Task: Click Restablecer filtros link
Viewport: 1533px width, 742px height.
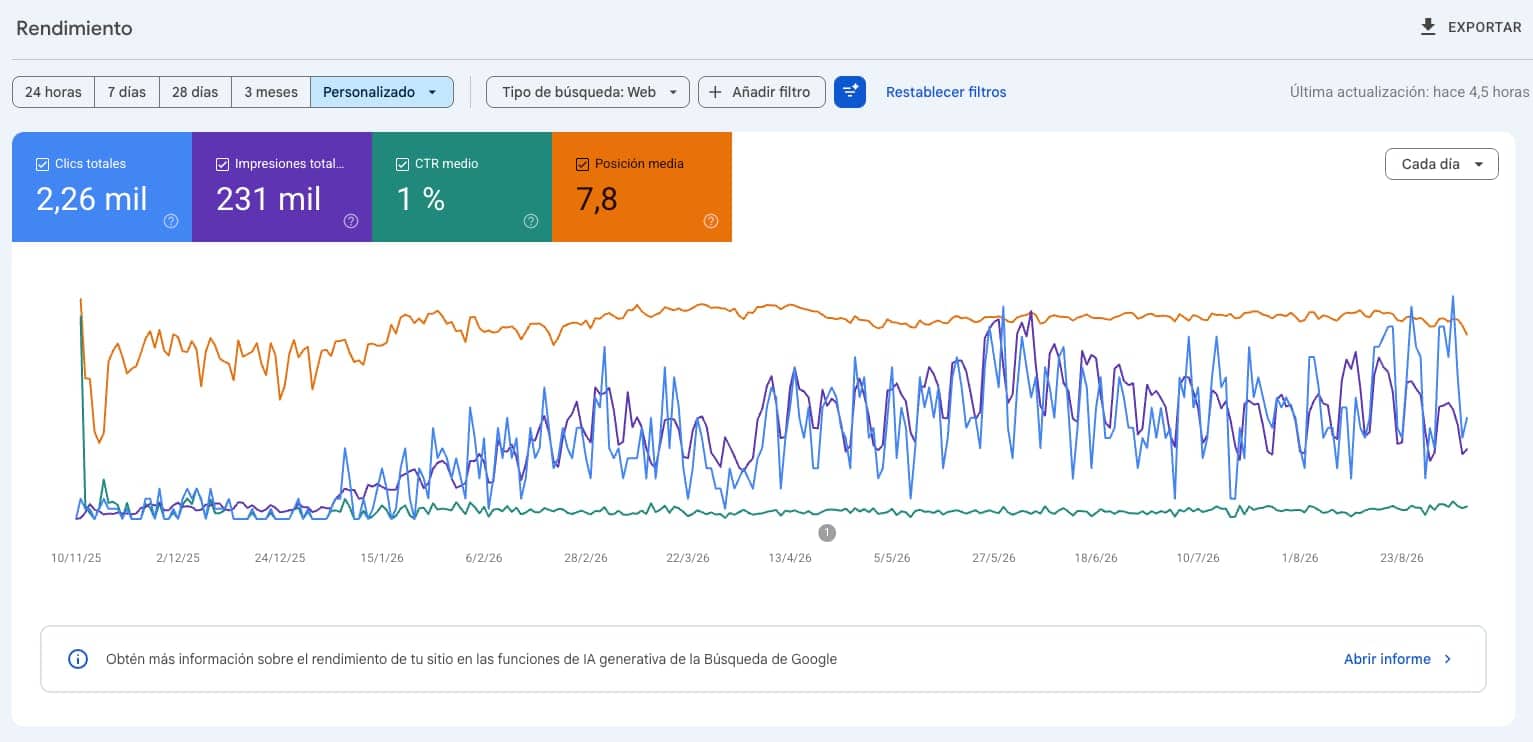Action: (x=946, y=92)
